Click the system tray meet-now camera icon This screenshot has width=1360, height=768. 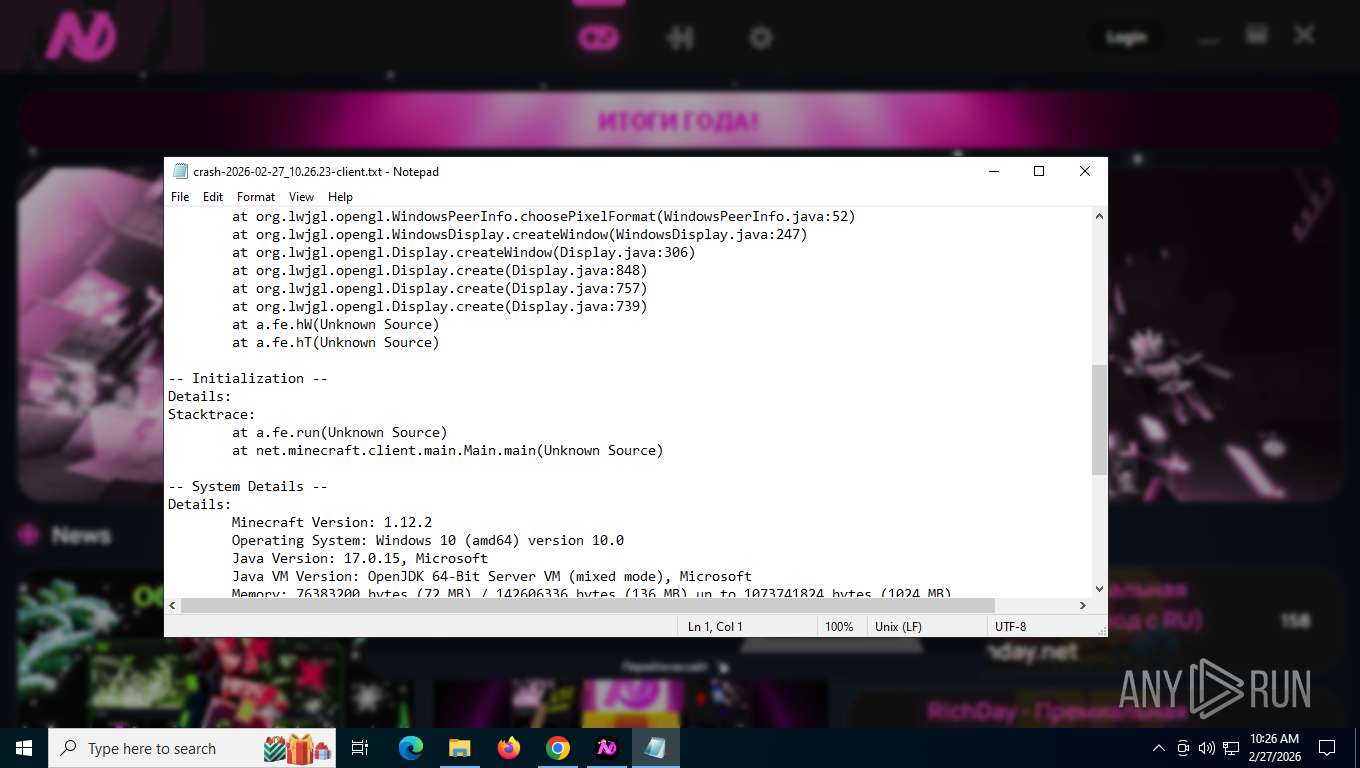[x=1183, y=748]
